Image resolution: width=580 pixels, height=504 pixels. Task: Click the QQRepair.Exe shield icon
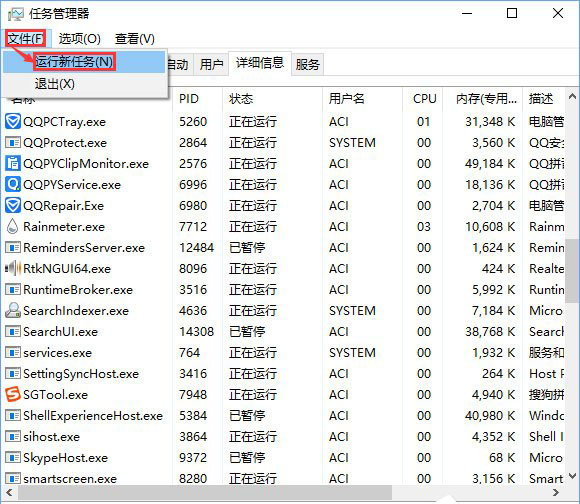13,206
